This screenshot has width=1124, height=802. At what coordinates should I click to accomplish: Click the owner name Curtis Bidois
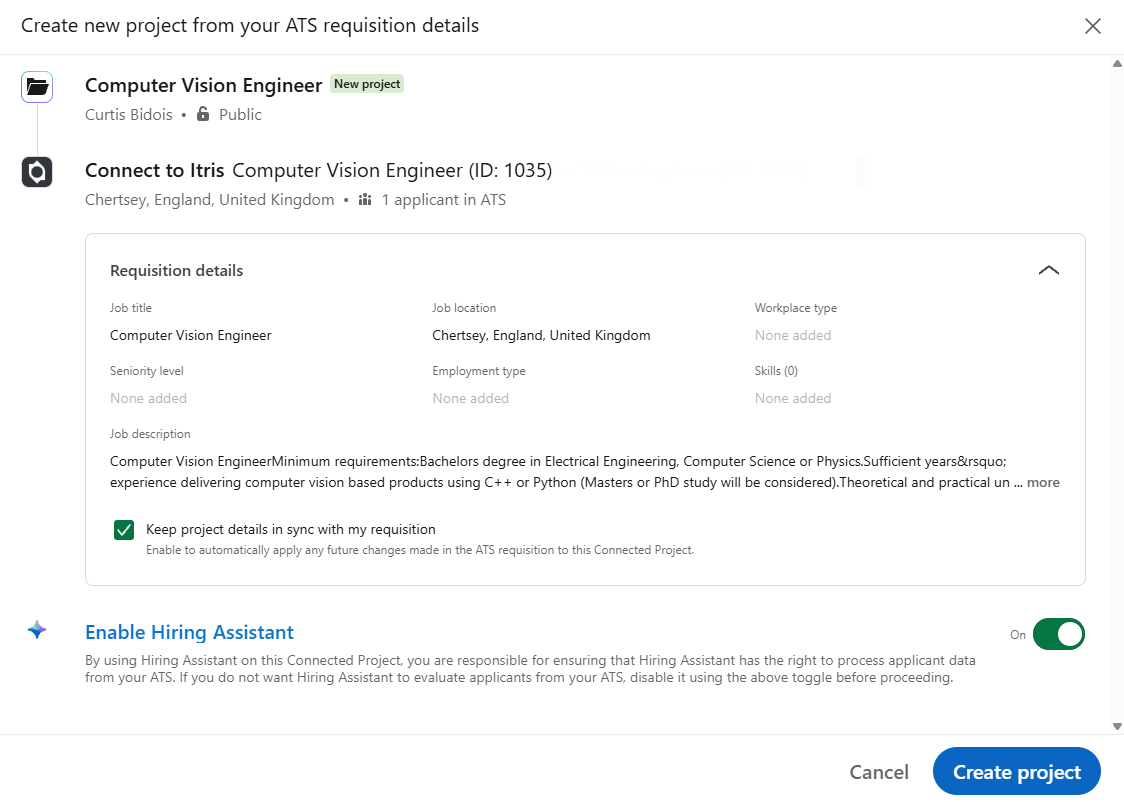[129, 115]
